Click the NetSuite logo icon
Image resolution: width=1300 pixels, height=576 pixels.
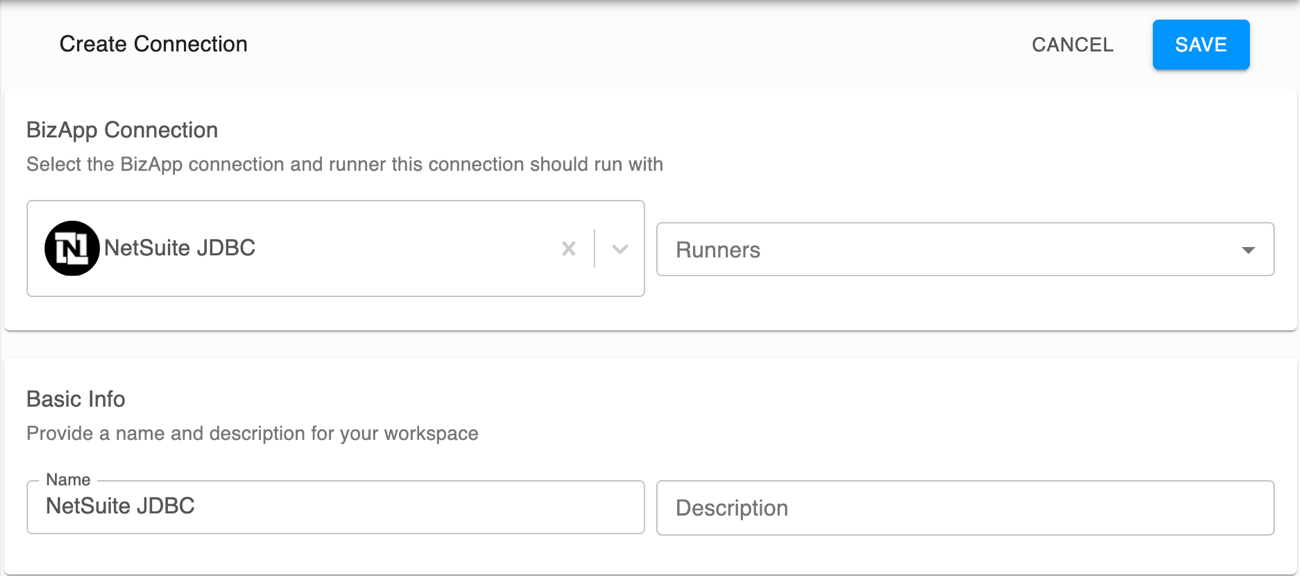[x=72, y=248]
